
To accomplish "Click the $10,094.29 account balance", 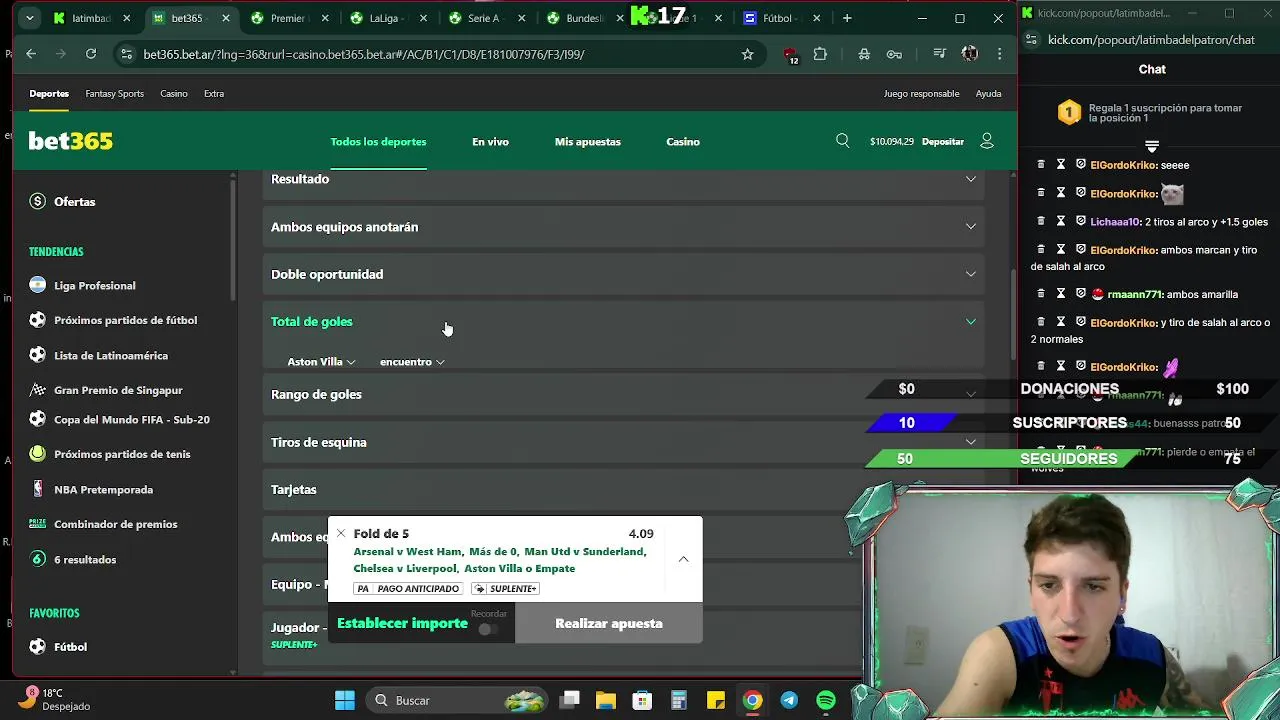I will tap(892, 141).
